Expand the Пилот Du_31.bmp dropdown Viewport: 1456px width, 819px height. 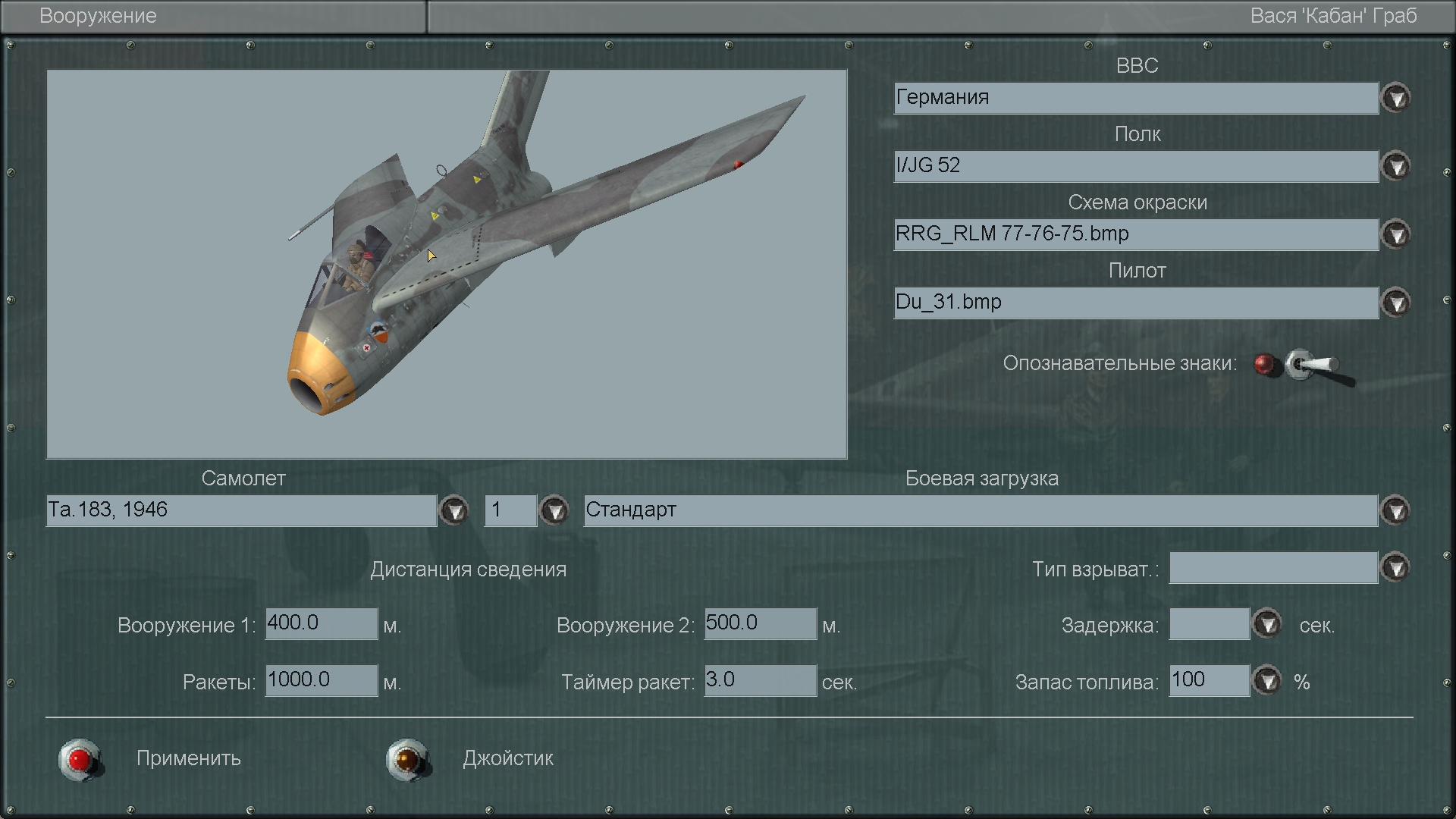tap(1395, 303)
